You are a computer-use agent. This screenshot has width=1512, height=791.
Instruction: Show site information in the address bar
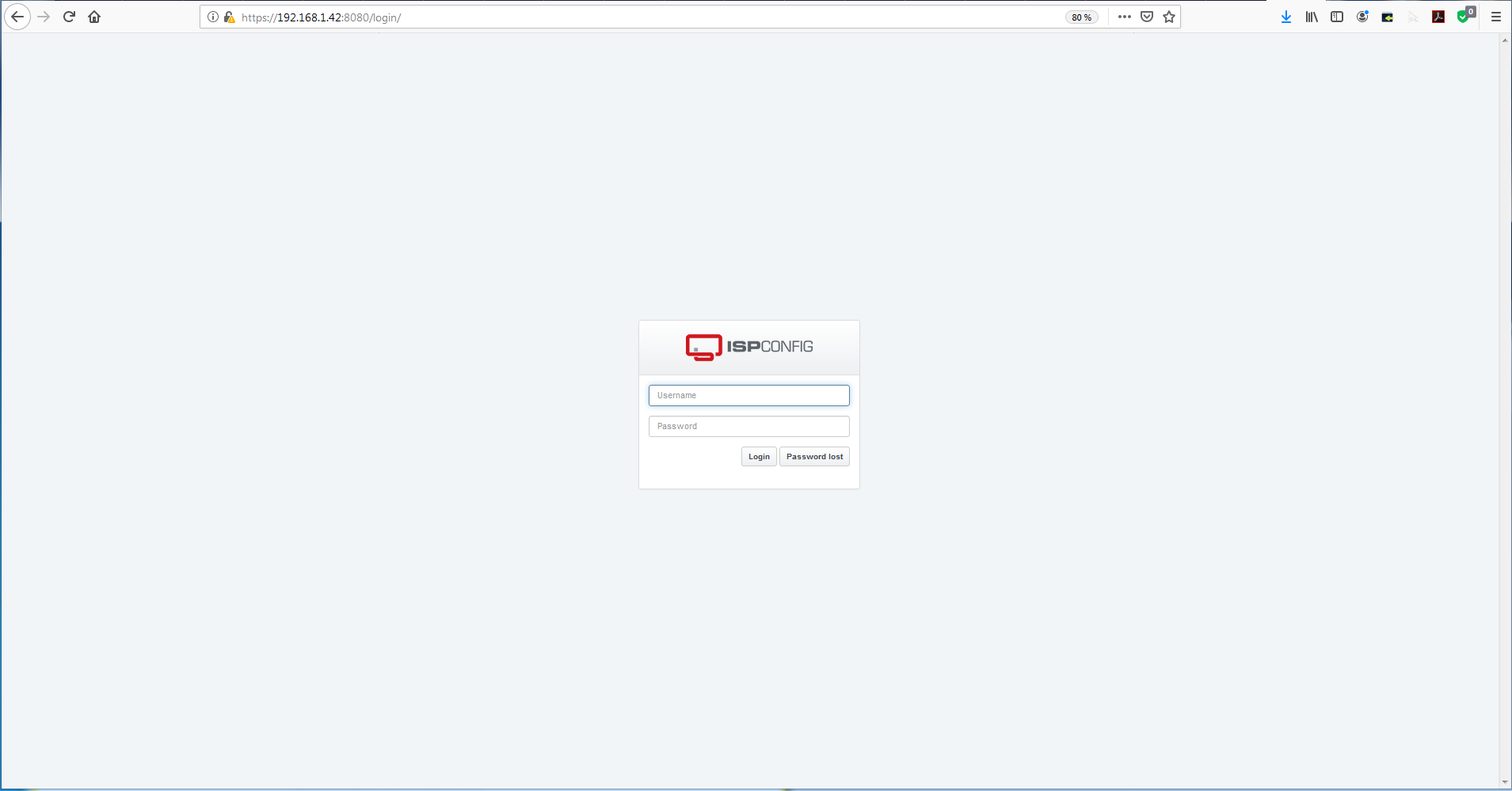pos(213,17)
